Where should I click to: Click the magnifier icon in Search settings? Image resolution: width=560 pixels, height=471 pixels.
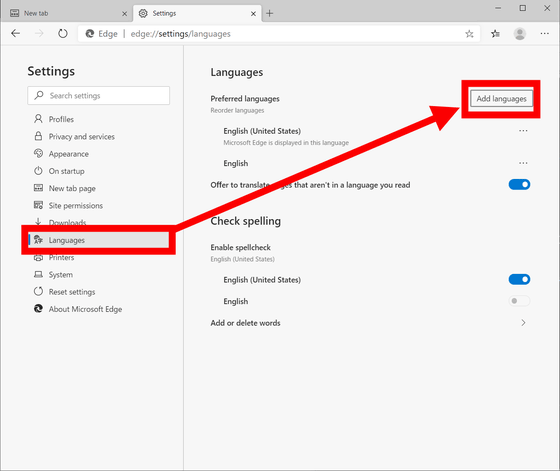39,95
